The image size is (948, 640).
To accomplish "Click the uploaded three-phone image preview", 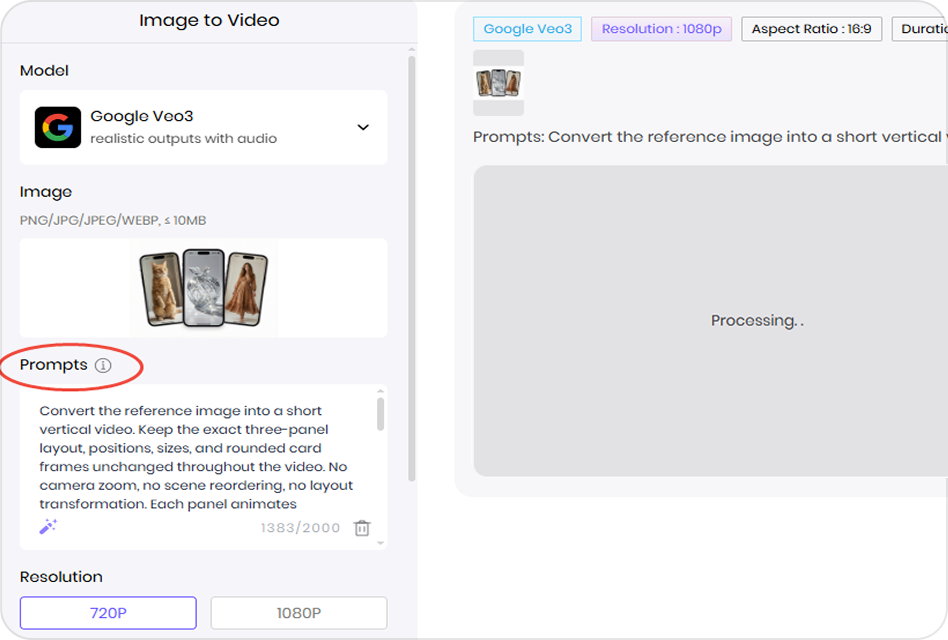I will click(204, 288).
